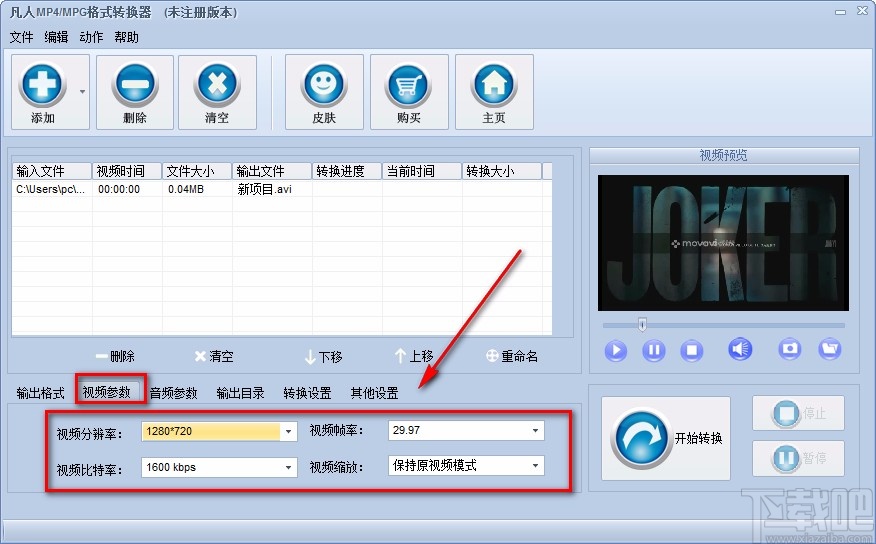Open the 视频缩放 dropdown 保持原视频模式
The image size is (876, 544).
click(466, 465)
